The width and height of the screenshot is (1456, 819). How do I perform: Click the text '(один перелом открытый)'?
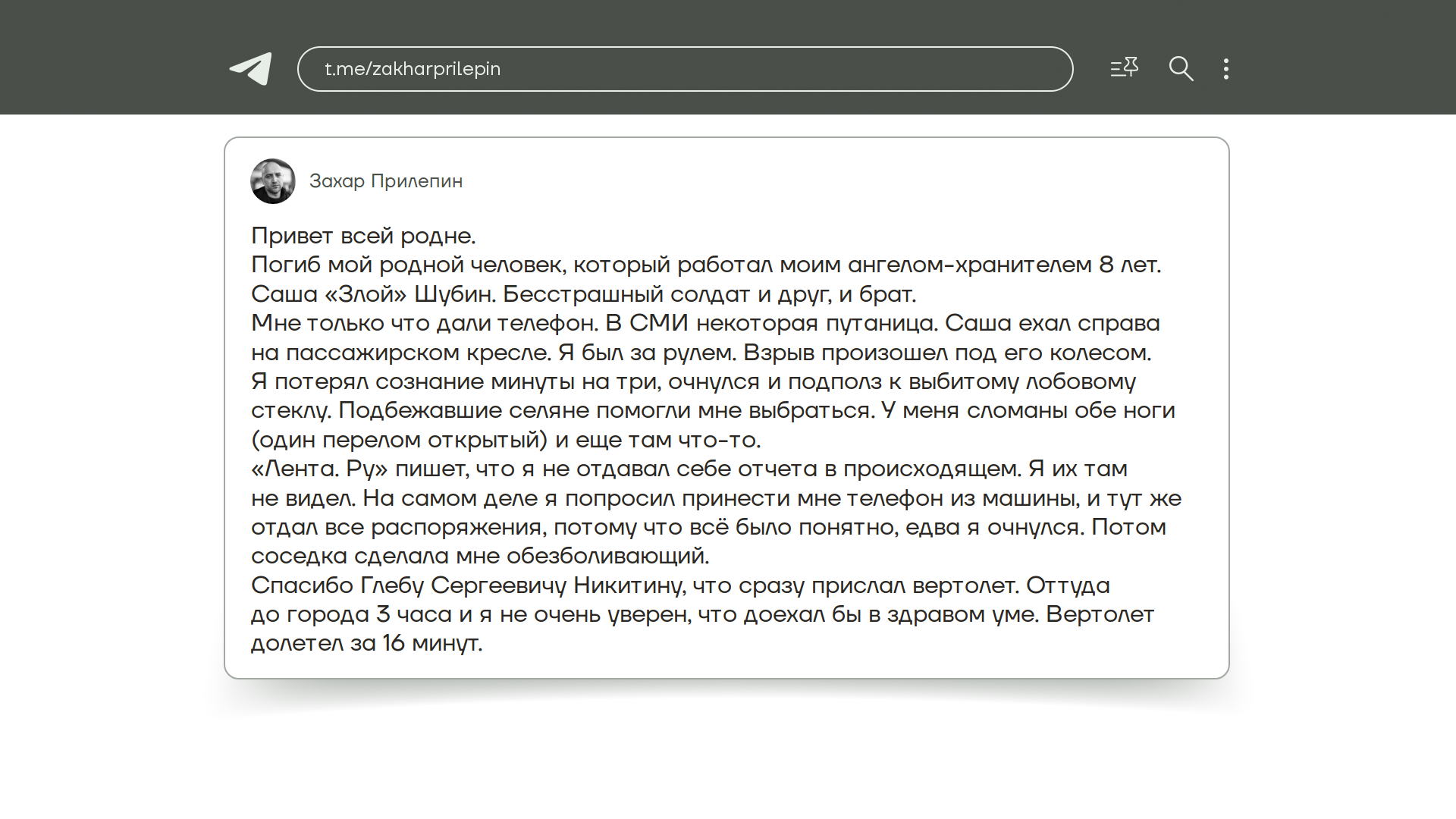pos(399,440)
